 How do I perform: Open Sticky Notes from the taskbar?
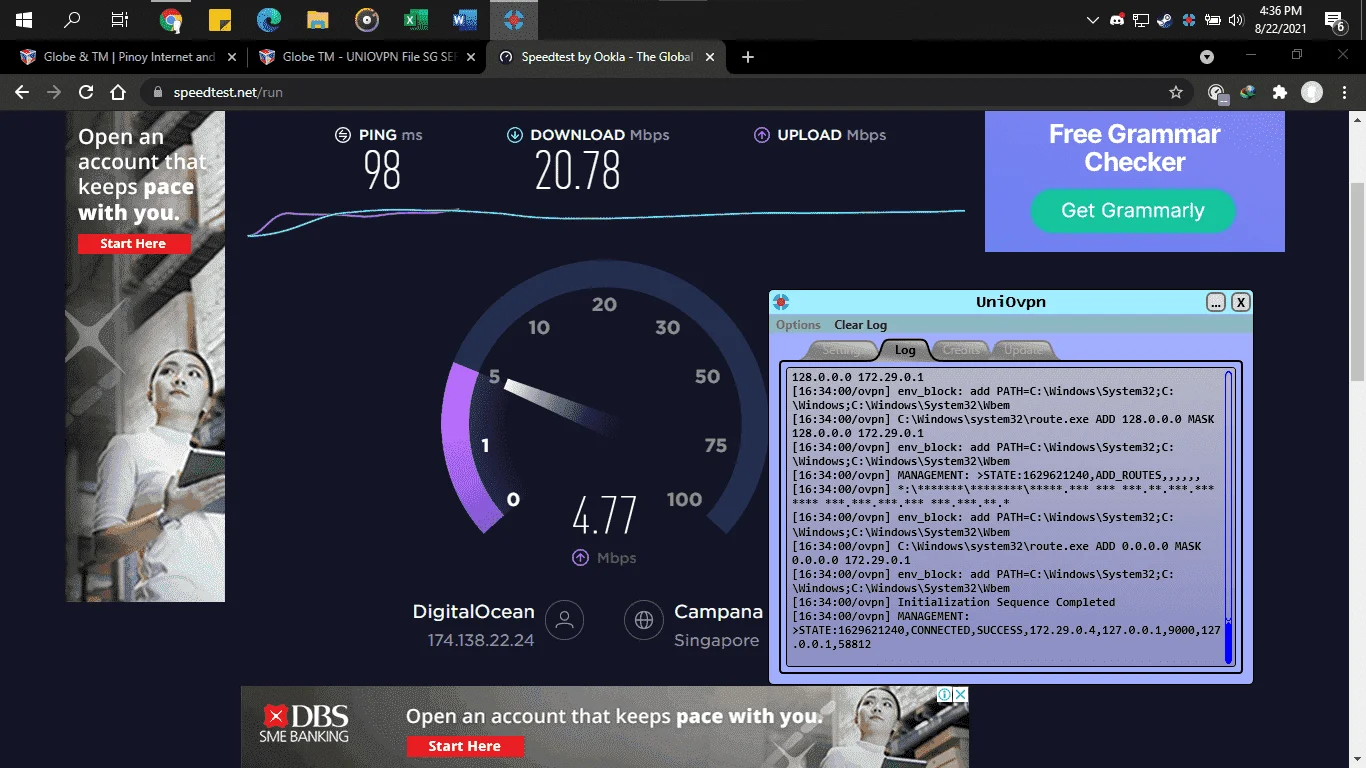pos(220,19)
